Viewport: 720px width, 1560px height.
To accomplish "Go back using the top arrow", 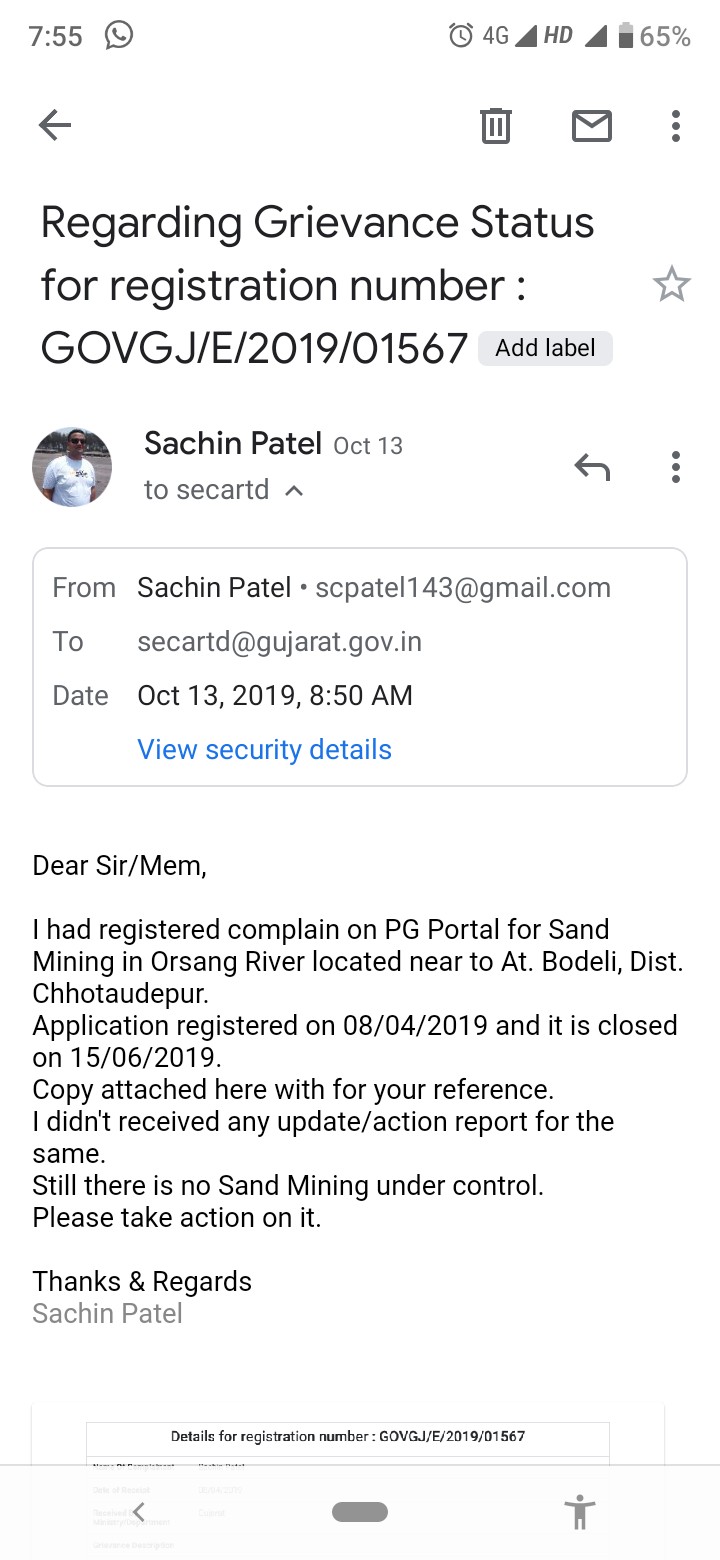I will 55,125.
